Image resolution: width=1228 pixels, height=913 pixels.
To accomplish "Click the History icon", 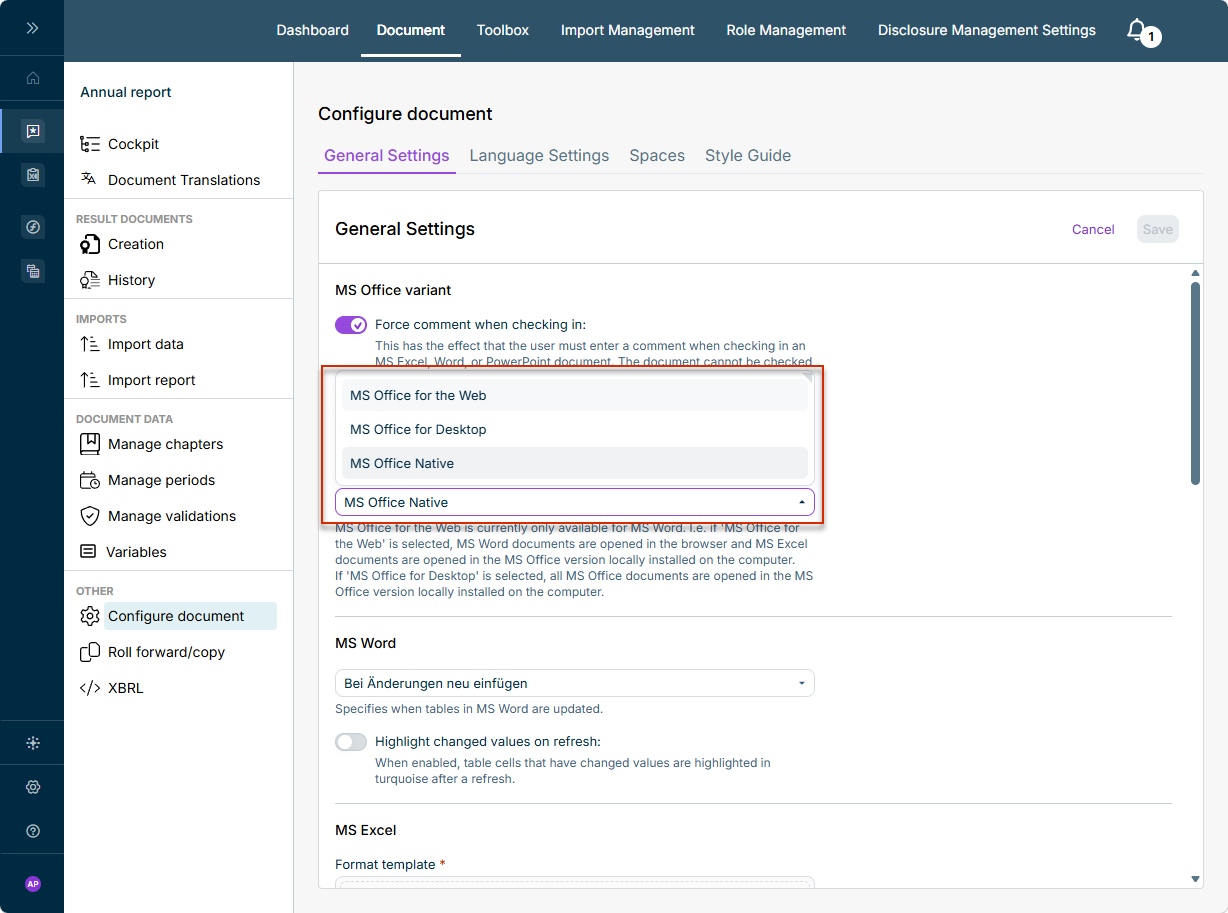I will (90, 280).
